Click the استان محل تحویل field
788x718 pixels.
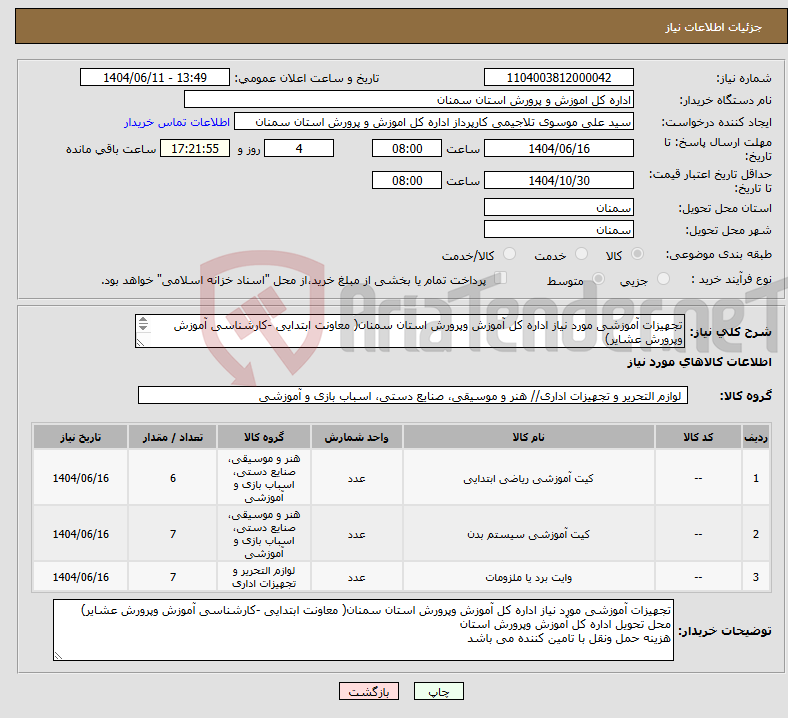[558, 207]
